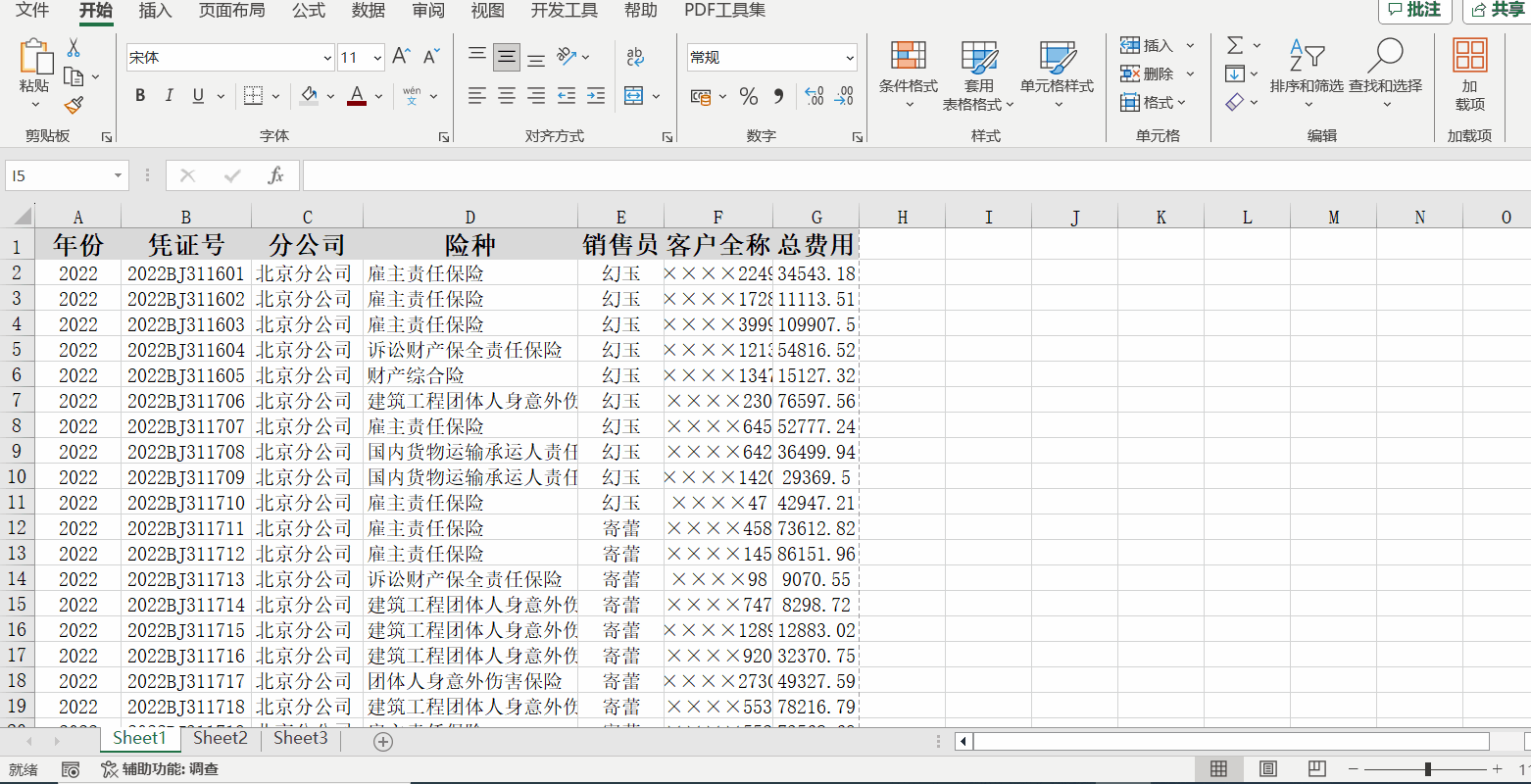Switch to the Sheet2 worksheet tab
Screen dimensions: 1531x784
click(219, 738)
